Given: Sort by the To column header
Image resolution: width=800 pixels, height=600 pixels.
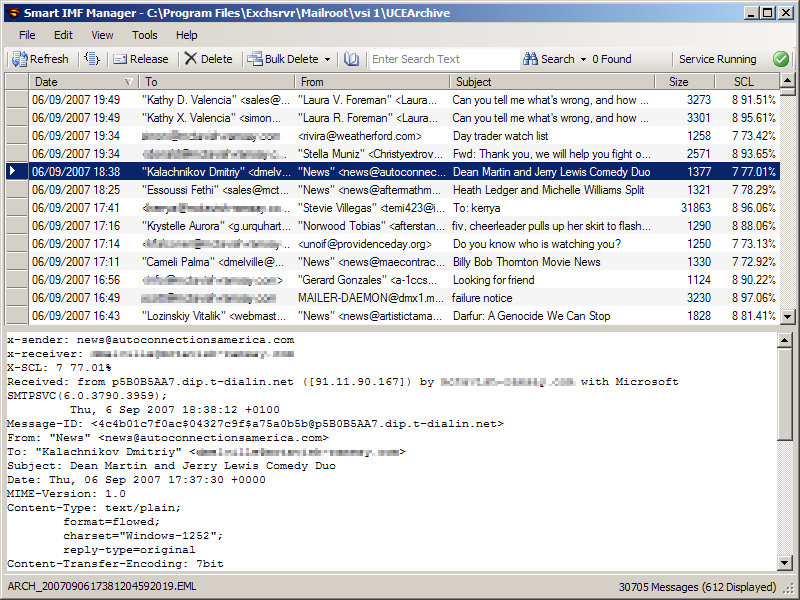Looking at the screenshot, I should [x=216, y=82].
